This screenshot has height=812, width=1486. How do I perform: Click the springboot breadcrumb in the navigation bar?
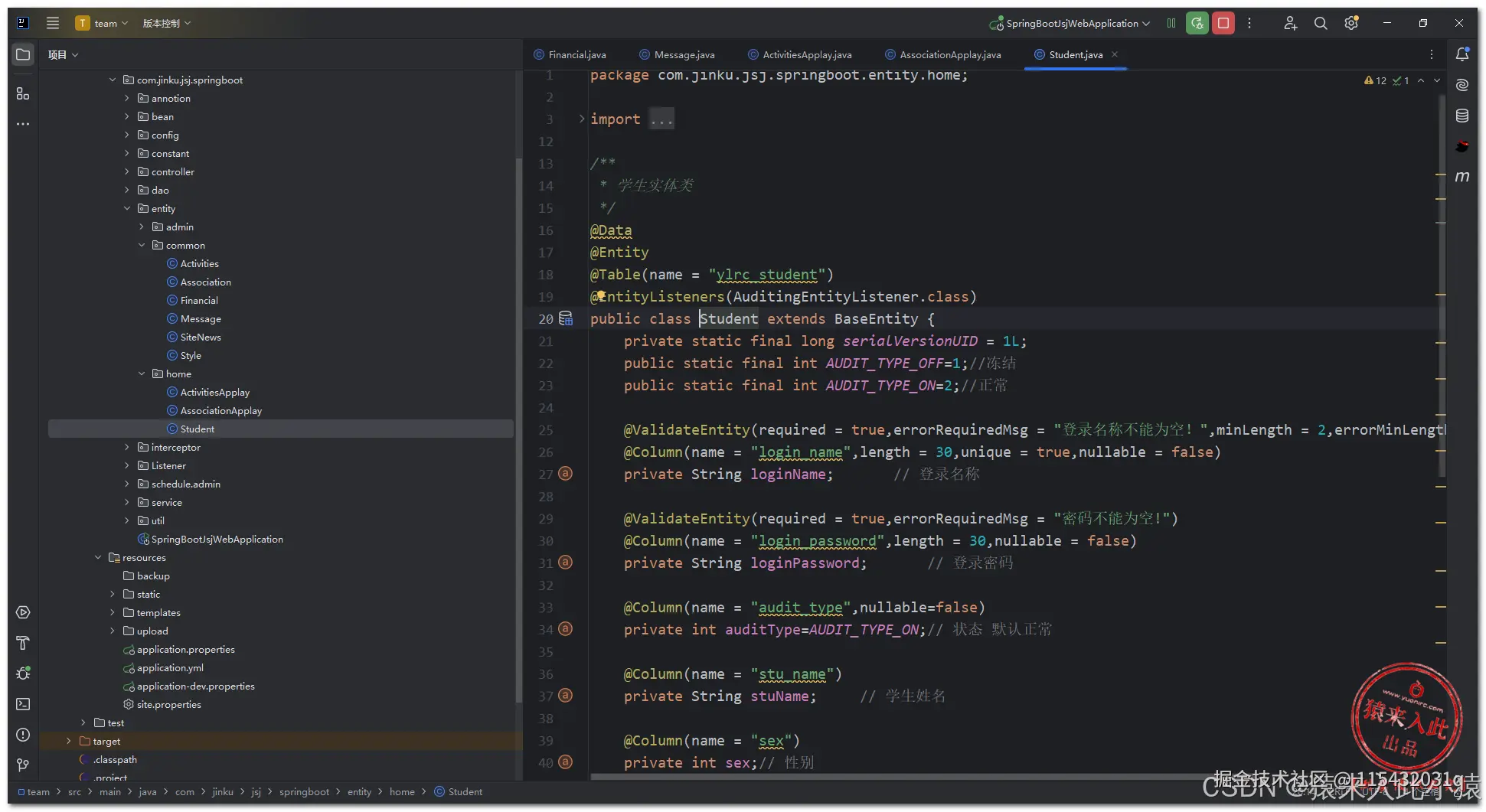(304, 791)
